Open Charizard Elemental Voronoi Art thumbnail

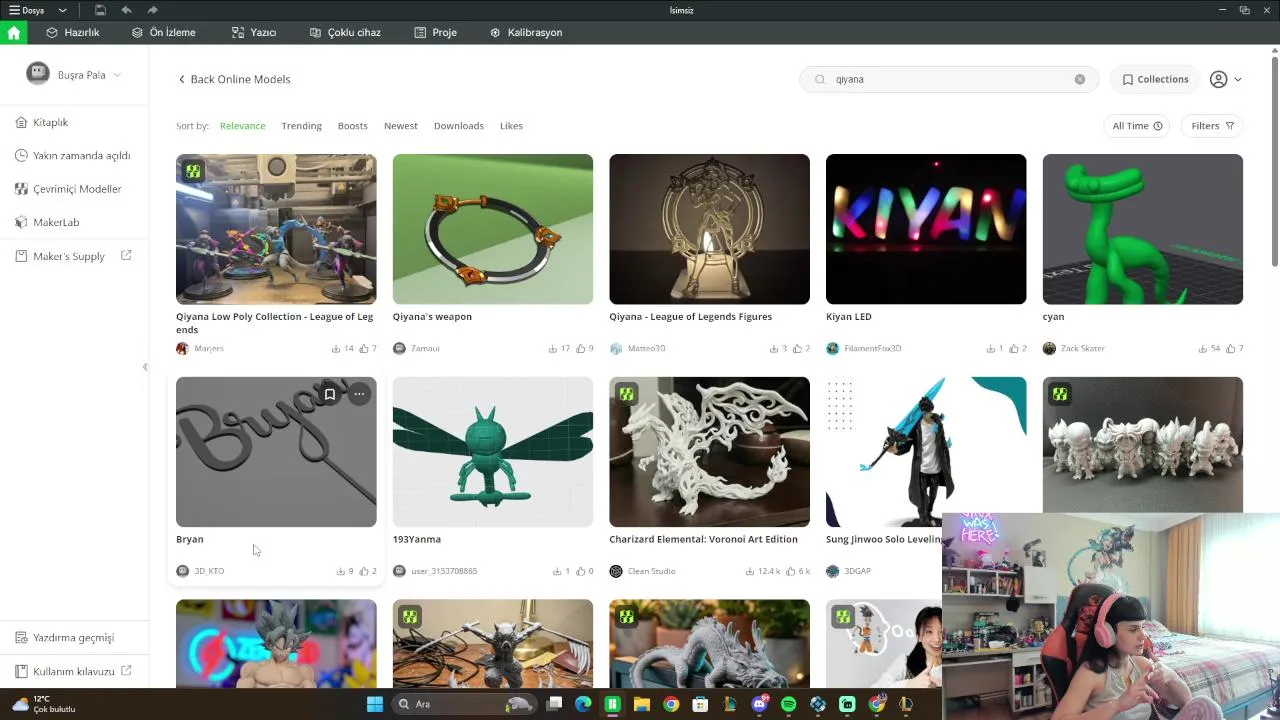click(x=709, y=452)
